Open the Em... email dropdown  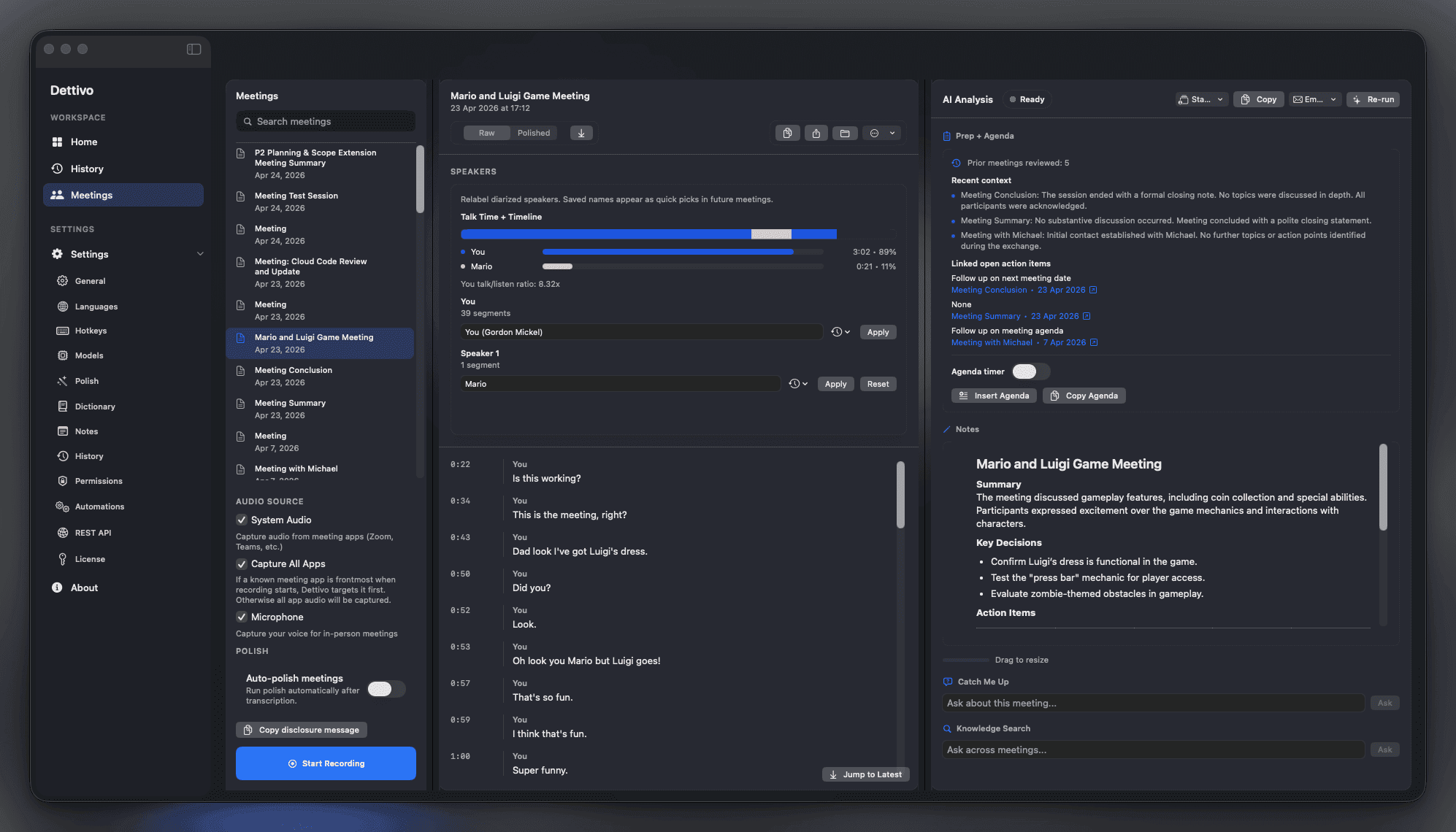point(1314,99)
